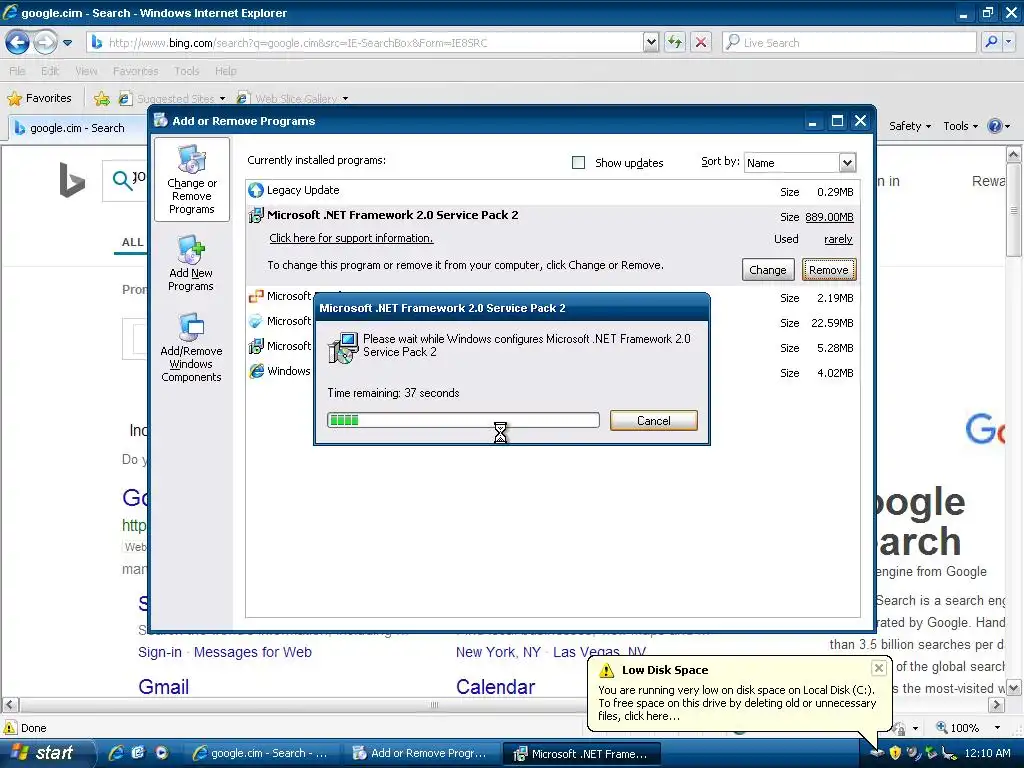The image size is (1024, 768).
Task: Click Refresh icon beside address bar
Action: 675,43
